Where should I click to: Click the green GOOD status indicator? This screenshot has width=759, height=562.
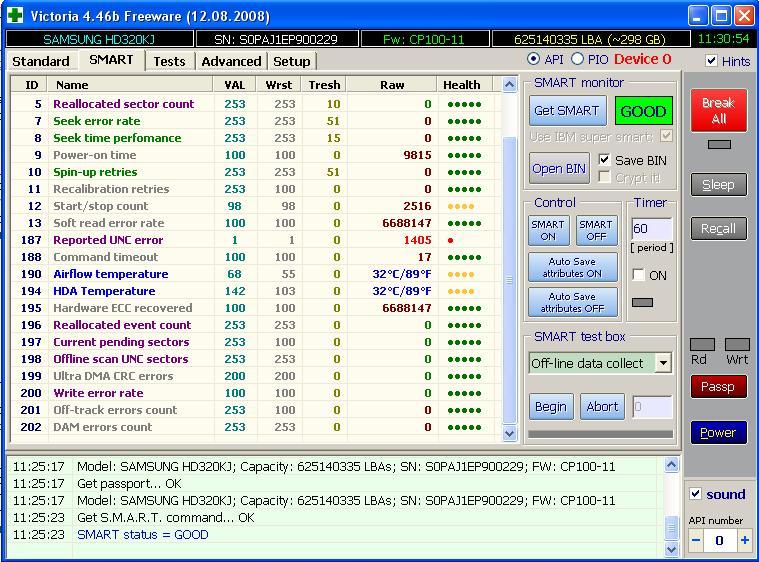pyautogui.click(x=643, y=112)
